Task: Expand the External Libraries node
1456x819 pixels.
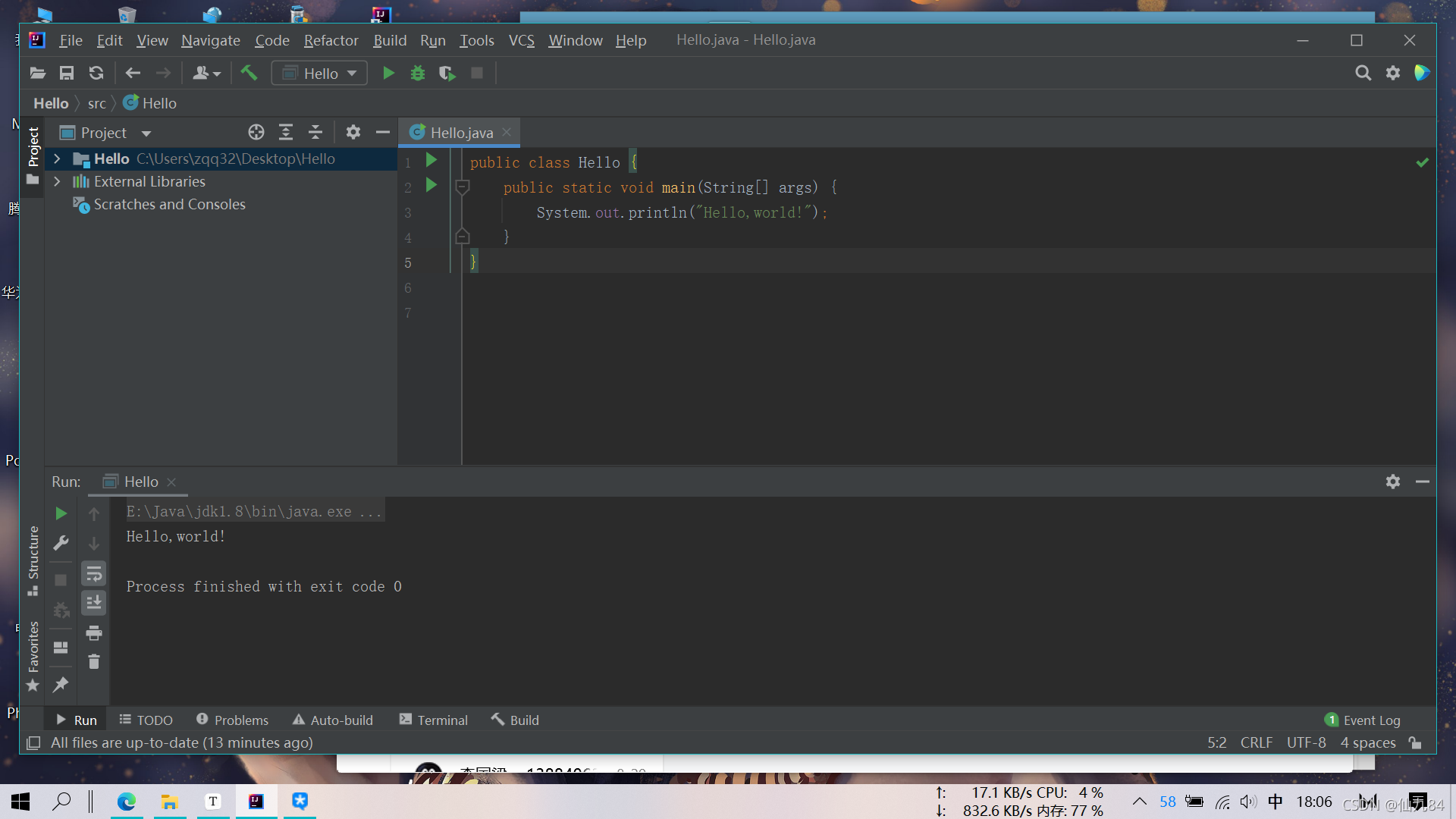Action: 57,181
